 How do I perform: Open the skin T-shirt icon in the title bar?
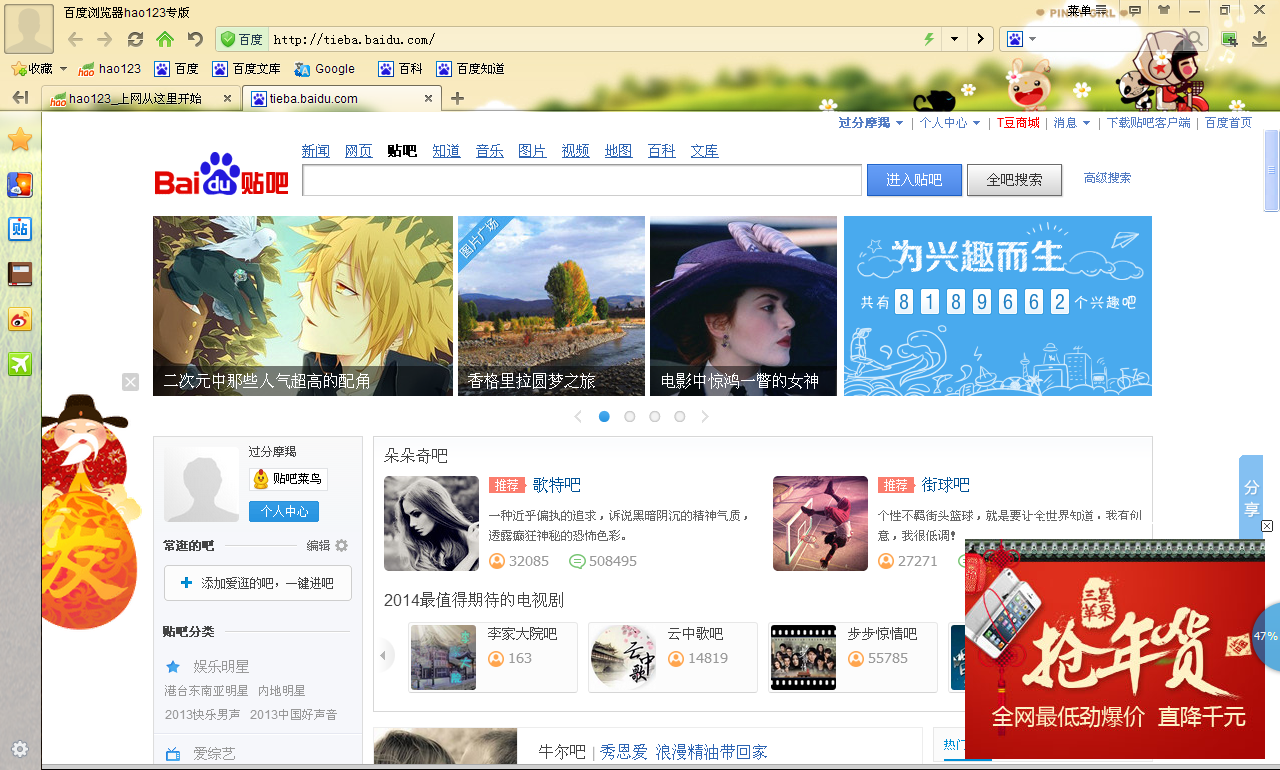tap(1163, 10)
